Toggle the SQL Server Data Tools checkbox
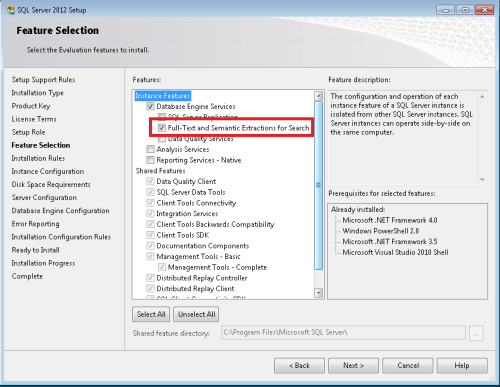The height and width of the screenshot is (387, 500). click(150, 192)
